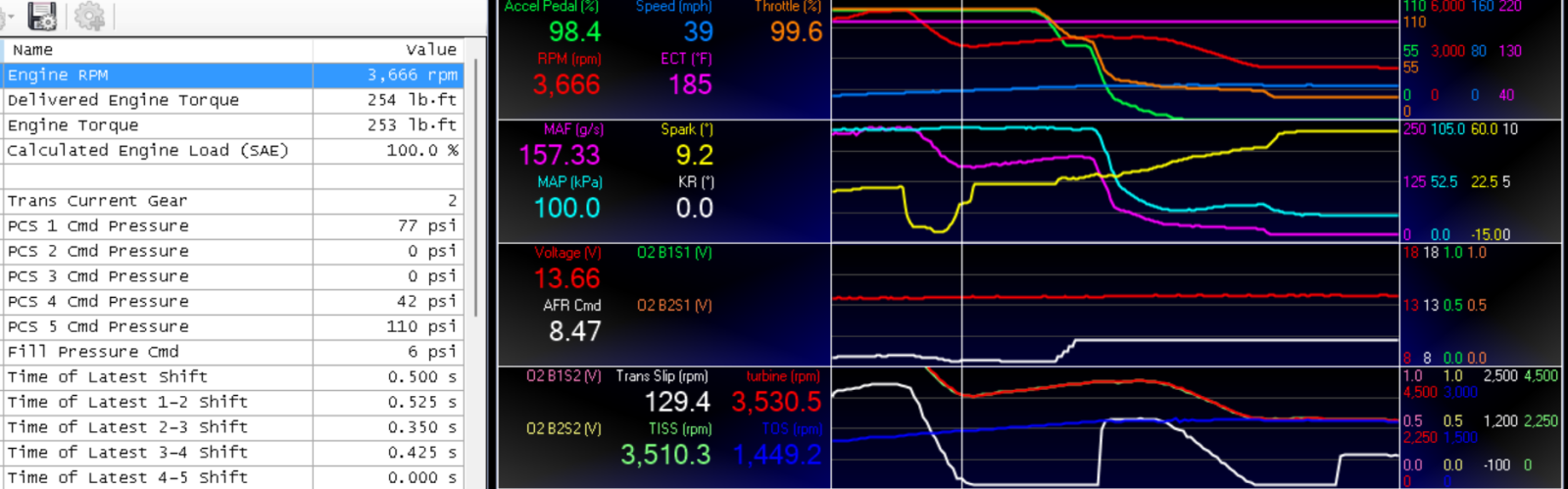Select the Delivered Engine Torque row
The height and width of the screenshot is (489, 1568).
click(x=233, y=100)
